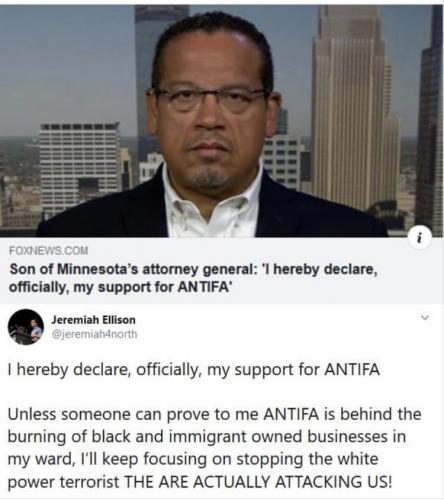Click the Jeremiah Ellison display name
444x500 pixels.
pos(93,320)
